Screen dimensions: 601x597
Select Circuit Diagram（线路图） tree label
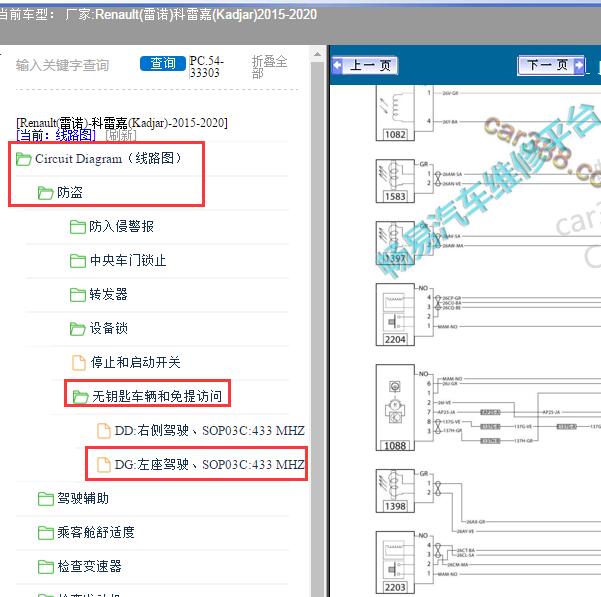pos(108,158)
